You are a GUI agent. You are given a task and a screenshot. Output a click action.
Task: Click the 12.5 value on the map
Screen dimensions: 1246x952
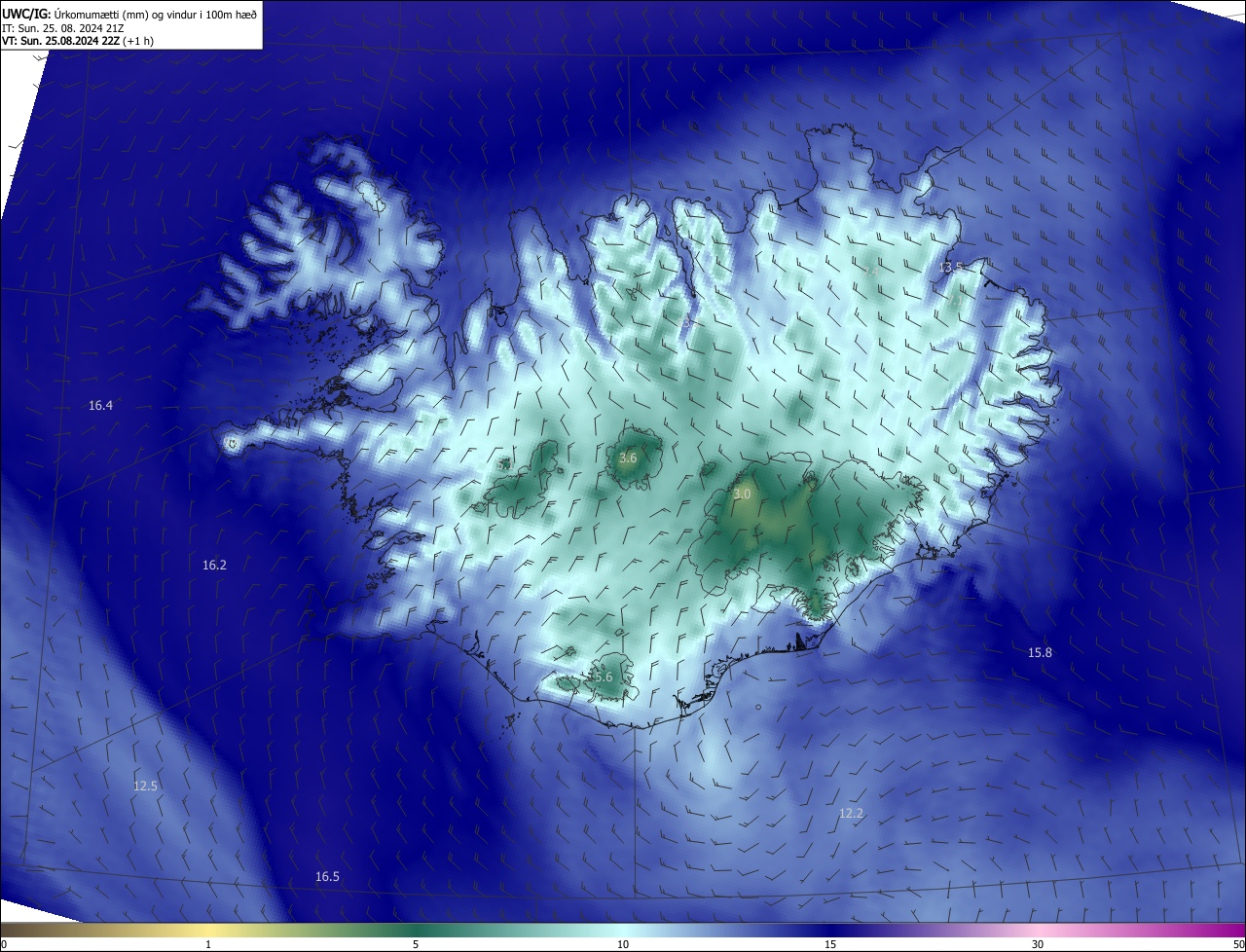click(145, 786)
